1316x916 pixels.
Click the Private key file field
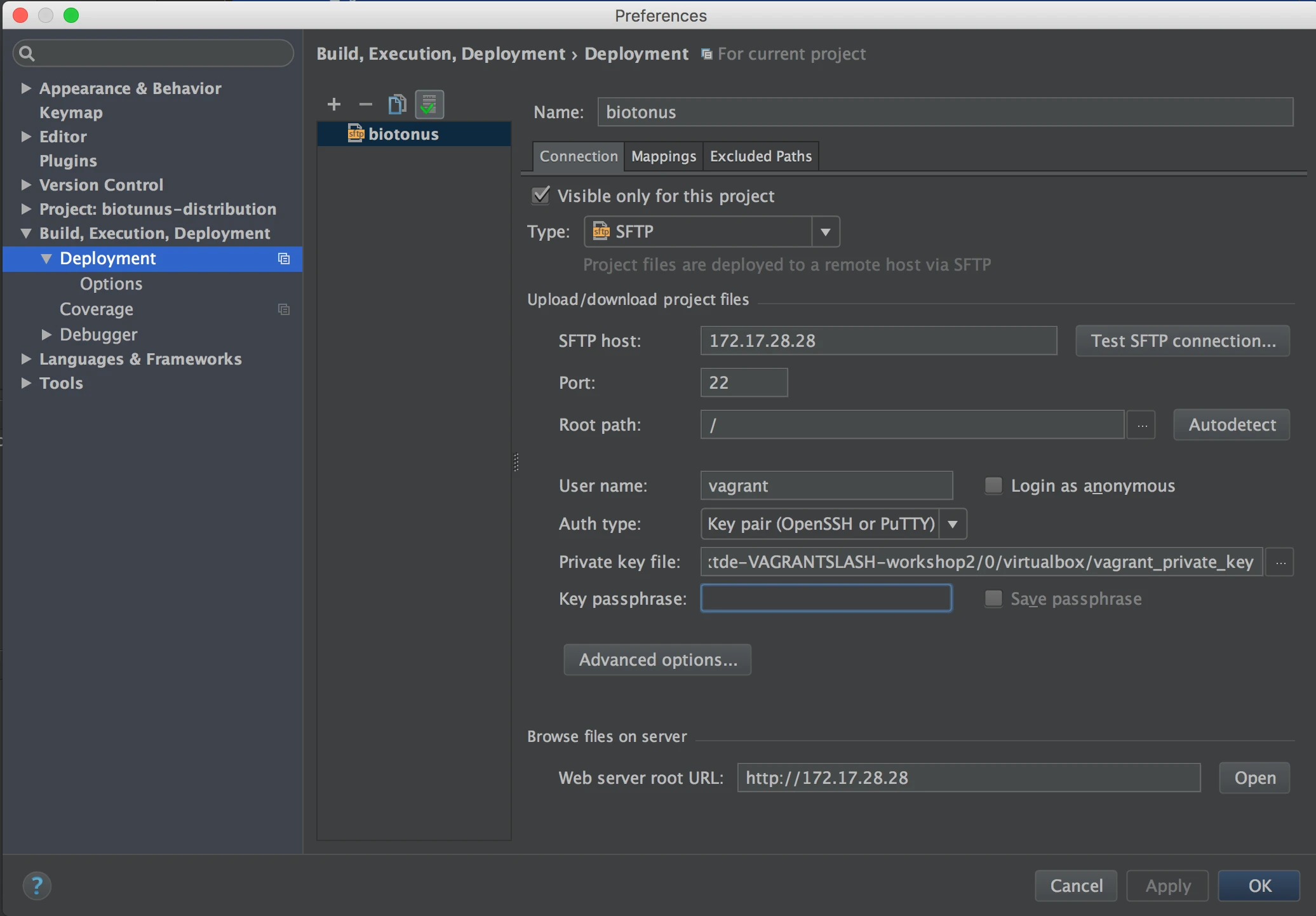click(x=981, y=562)
